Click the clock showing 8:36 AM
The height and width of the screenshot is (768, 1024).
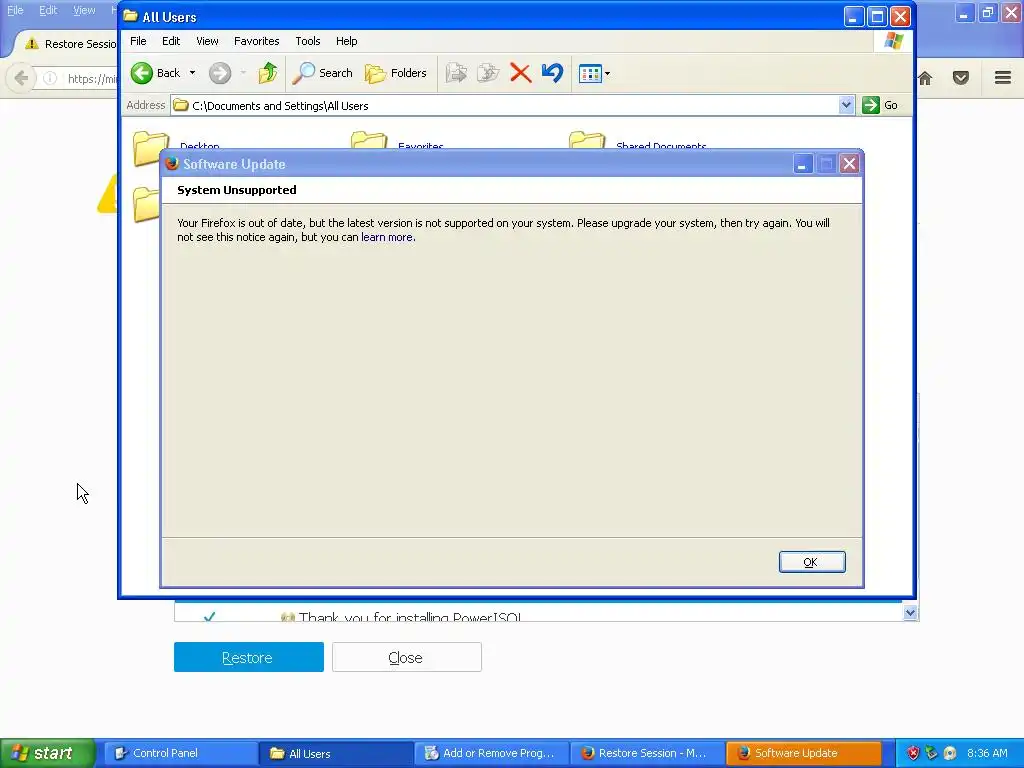click(987, 753)
